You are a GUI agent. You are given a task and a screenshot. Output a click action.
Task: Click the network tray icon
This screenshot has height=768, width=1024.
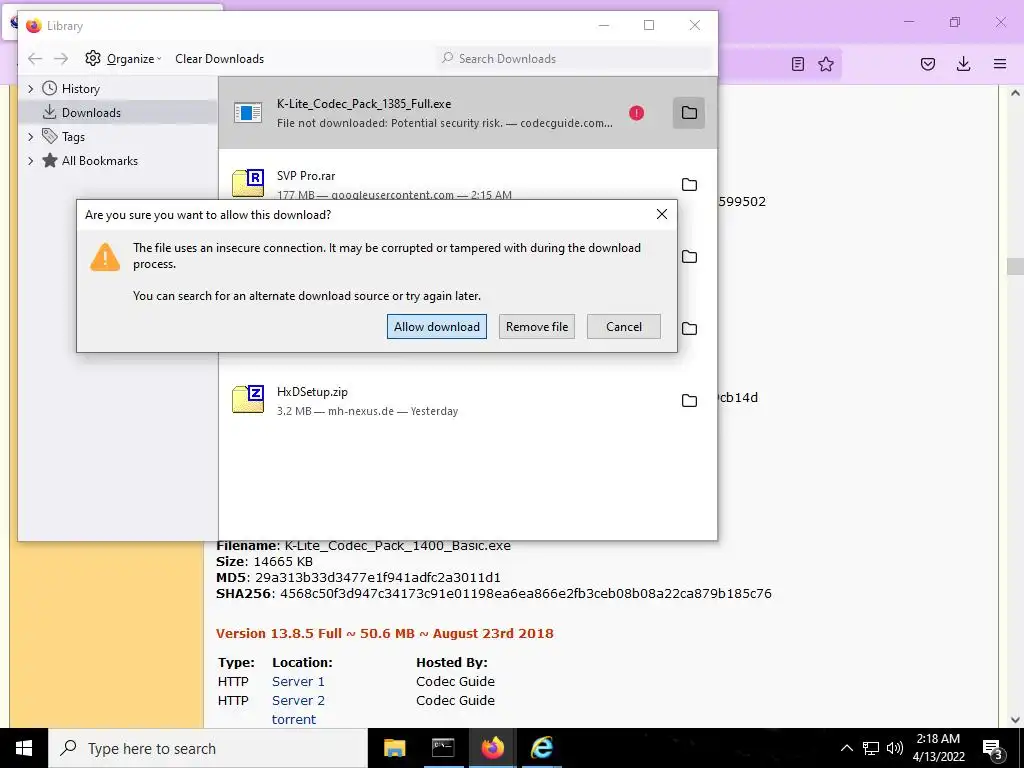click(871, 748)
